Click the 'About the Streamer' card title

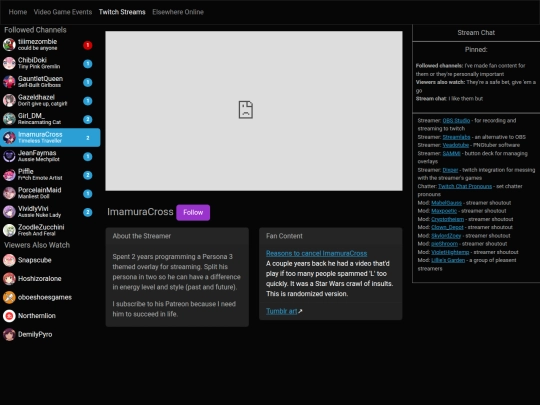pos(142,236)
